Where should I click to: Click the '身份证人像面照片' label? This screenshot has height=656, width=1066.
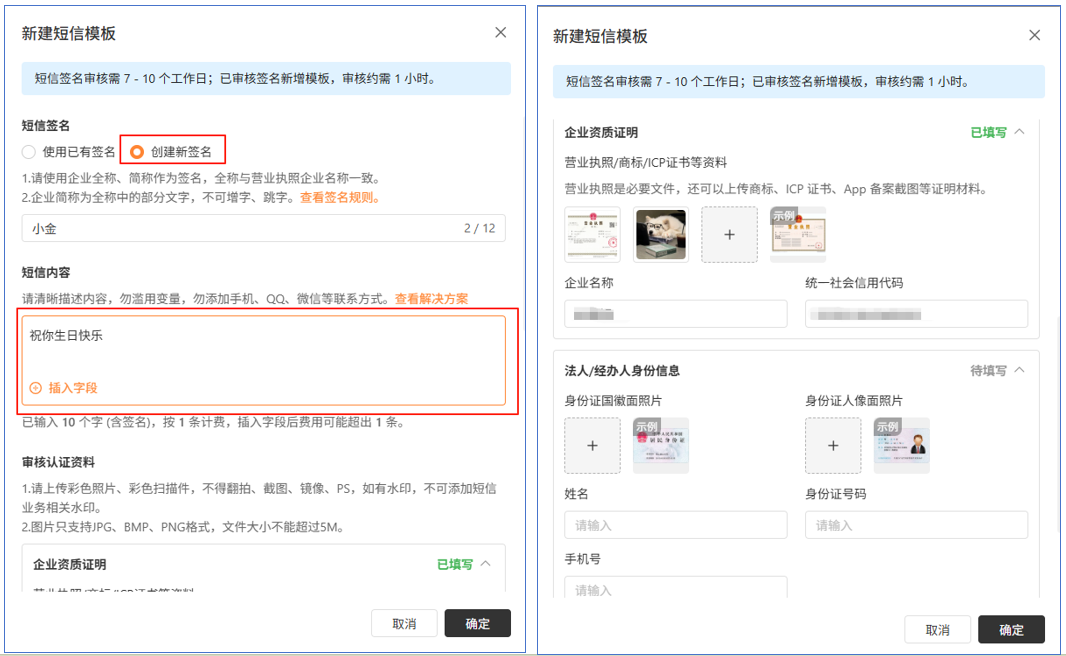pos(855,400)
